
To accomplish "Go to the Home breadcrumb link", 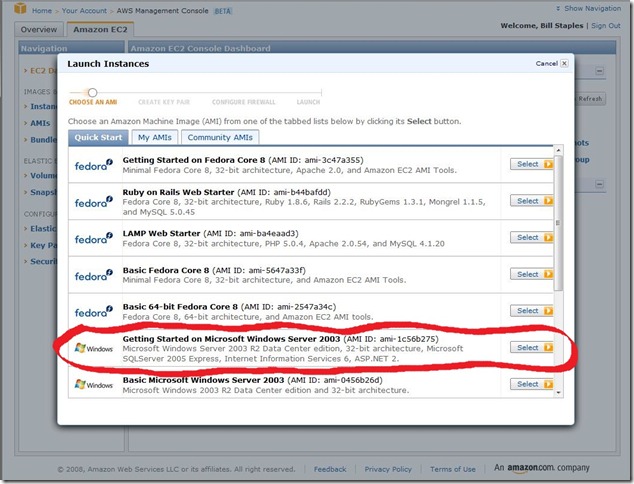I will click(x=42, y=11).
